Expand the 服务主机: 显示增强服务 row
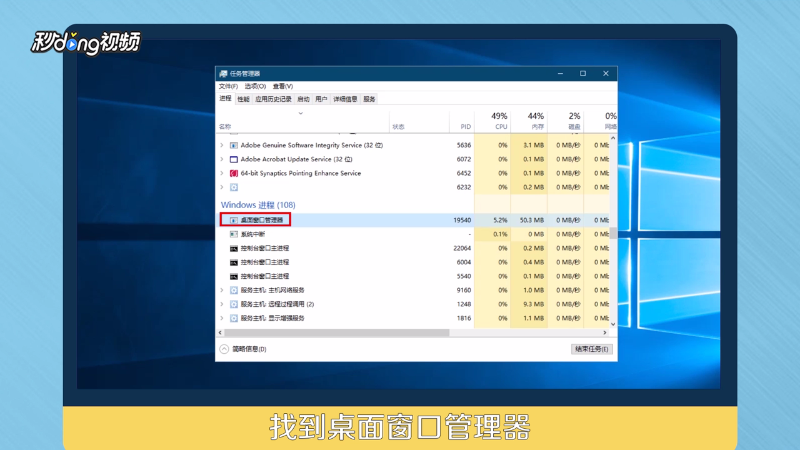This screenshot has height=450, width=800. coord(222,318)
